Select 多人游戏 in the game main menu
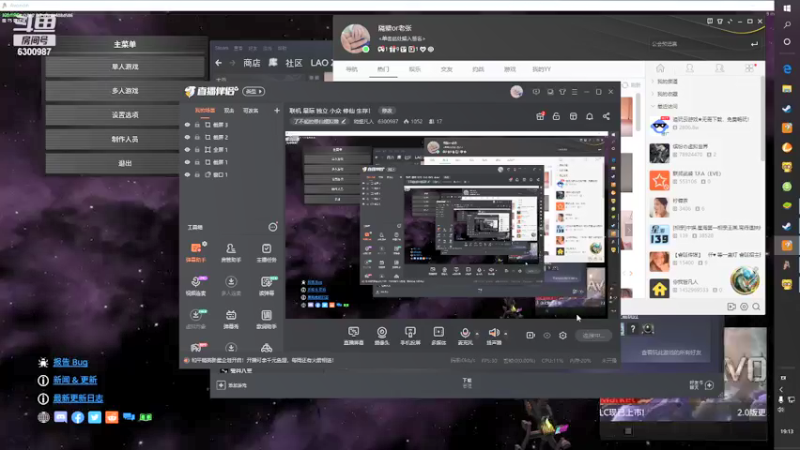This screenshot has height=450, width=800. click(x=125, y=91)
